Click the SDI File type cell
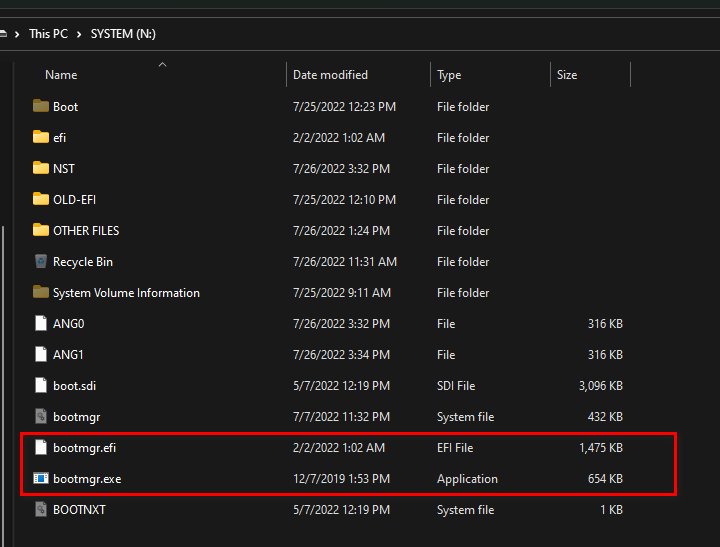This screenshot has height=547, width=720. point(456,386)
